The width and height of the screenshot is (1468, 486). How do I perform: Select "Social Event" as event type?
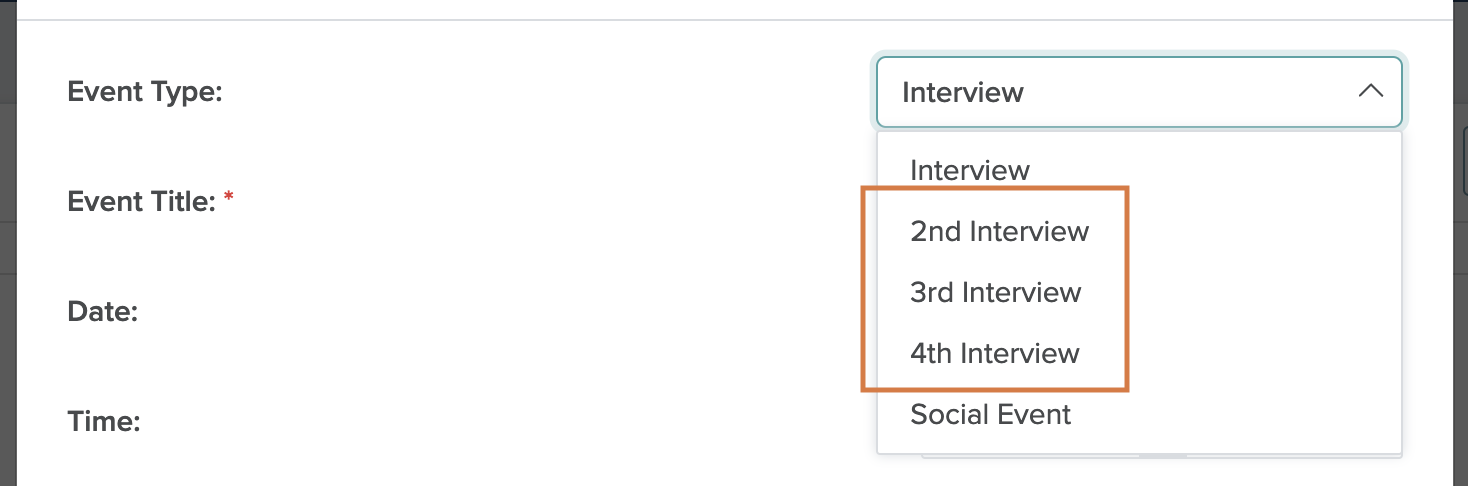point(990,415)
